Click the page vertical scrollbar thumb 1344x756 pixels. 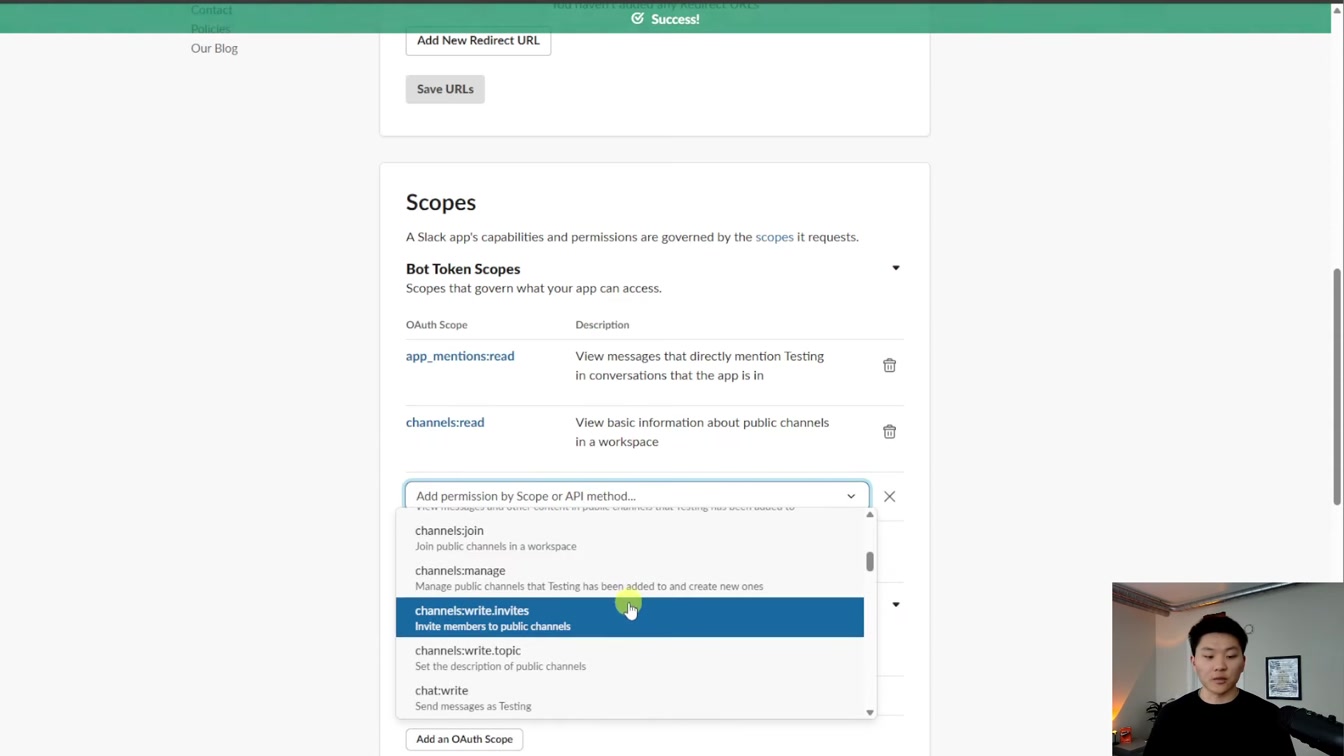click(1338, 387)
